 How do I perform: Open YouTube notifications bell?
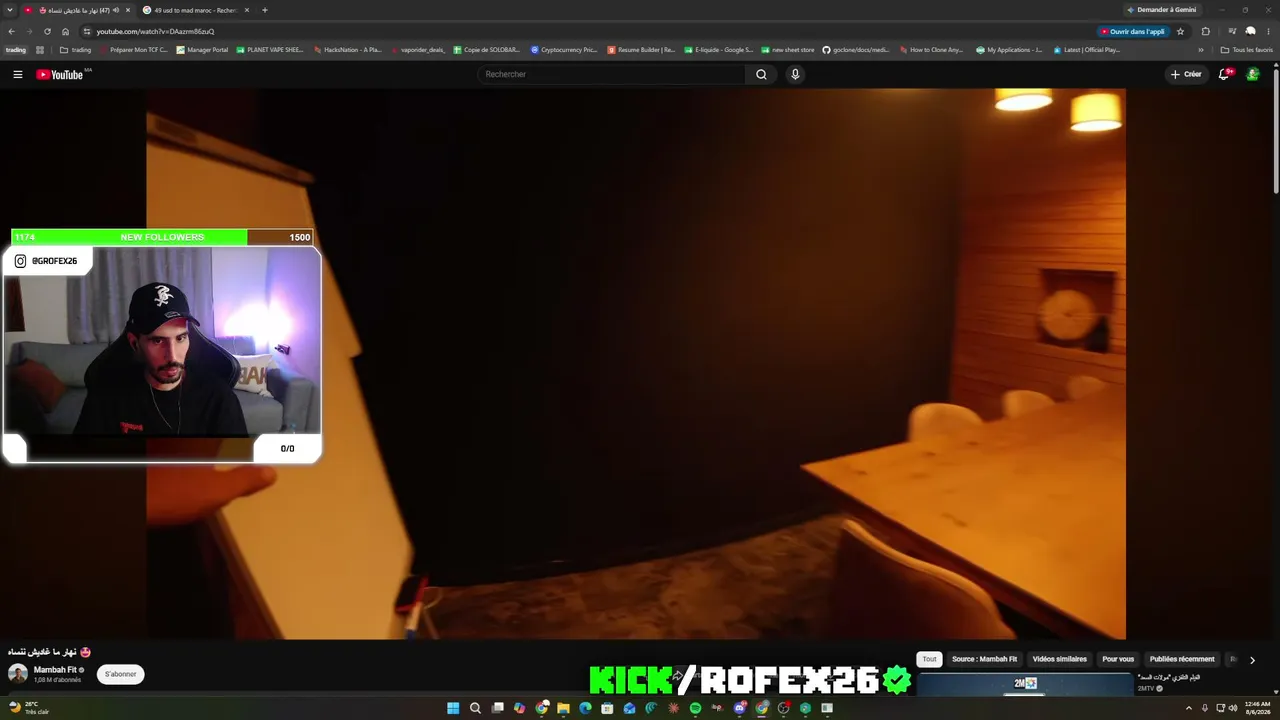[1224, 74]
